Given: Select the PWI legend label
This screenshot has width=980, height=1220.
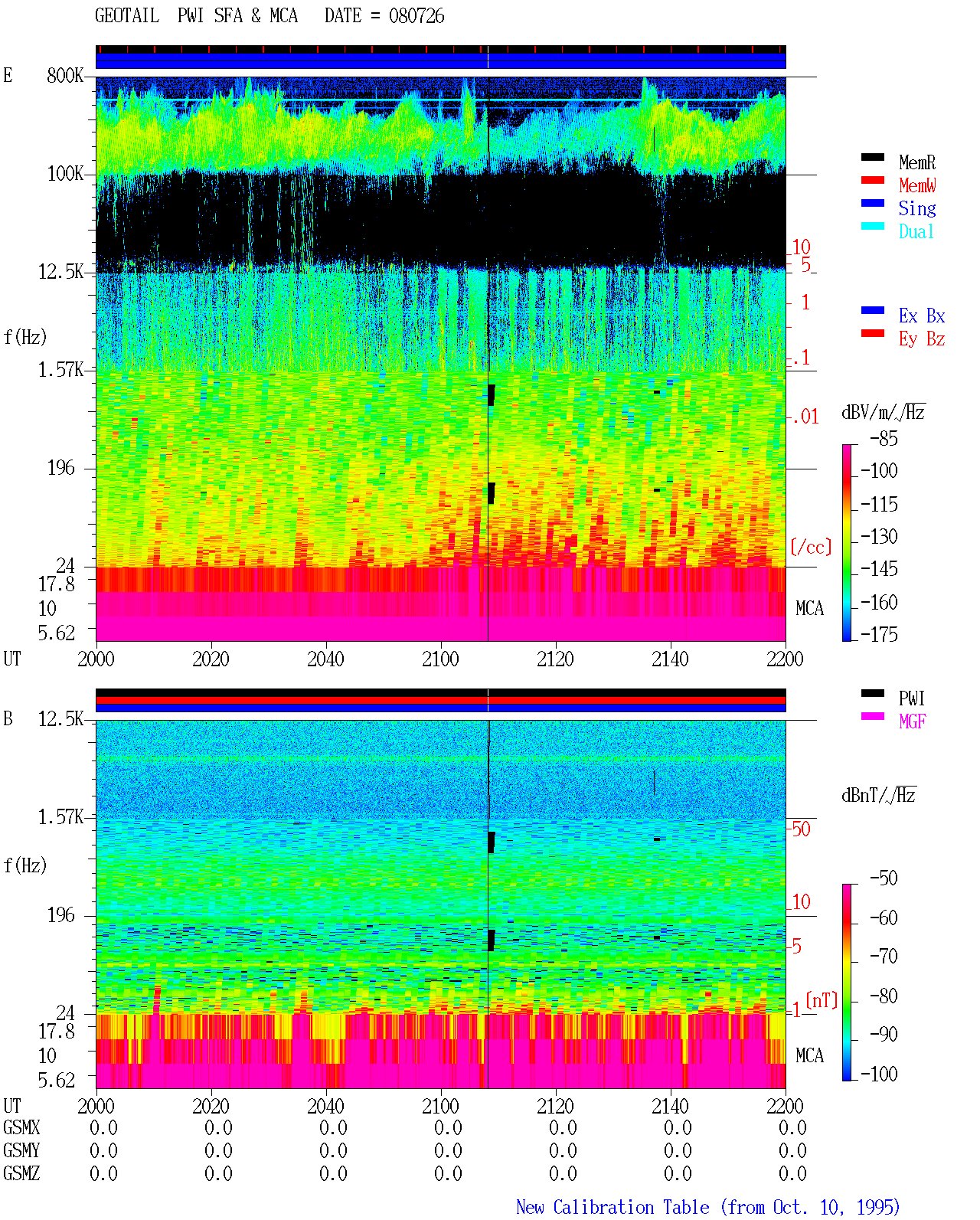Looking at the screenshot, I should 912,698.
